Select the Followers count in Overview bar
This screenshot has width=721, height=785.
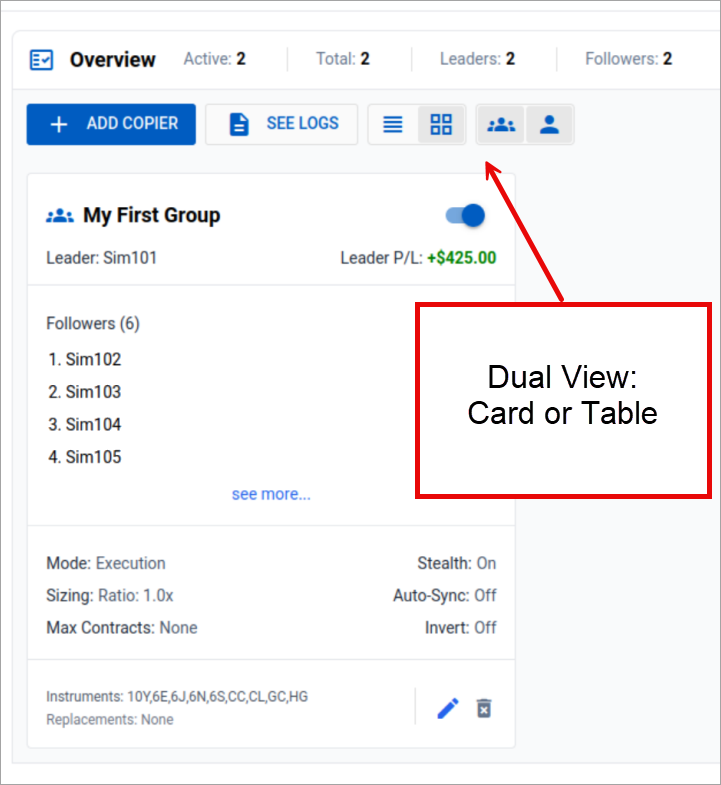[628, 59]
